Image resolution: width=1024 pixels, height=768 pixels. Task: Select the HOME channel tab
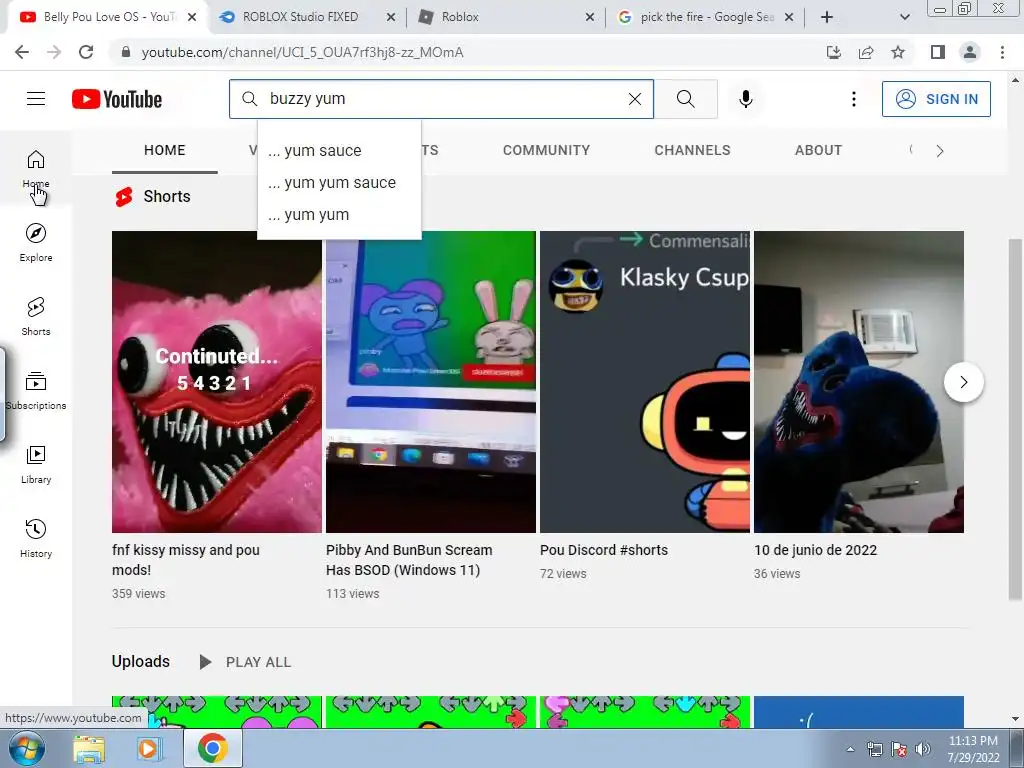tap(165, 150)
